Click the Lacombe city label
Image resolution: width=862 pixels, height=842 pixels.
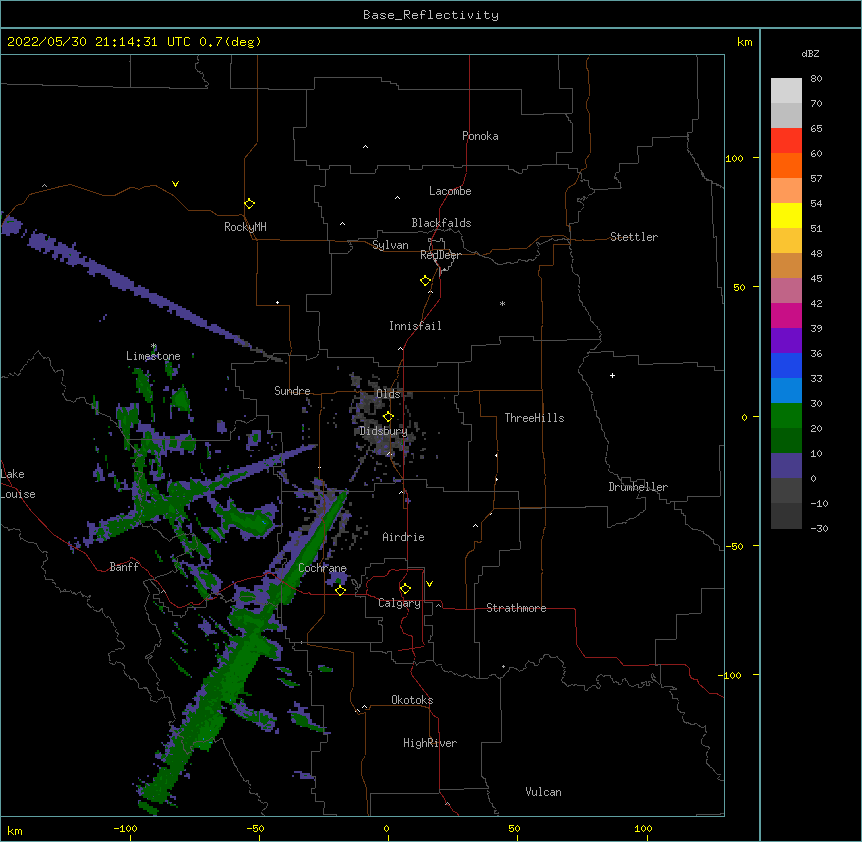[x=450, y=191]
